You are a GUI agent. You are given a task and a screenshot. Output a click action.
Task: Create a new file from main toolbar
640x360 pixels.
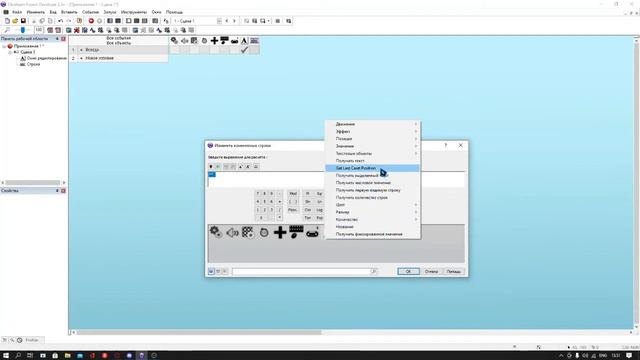(x=7, y=21)
